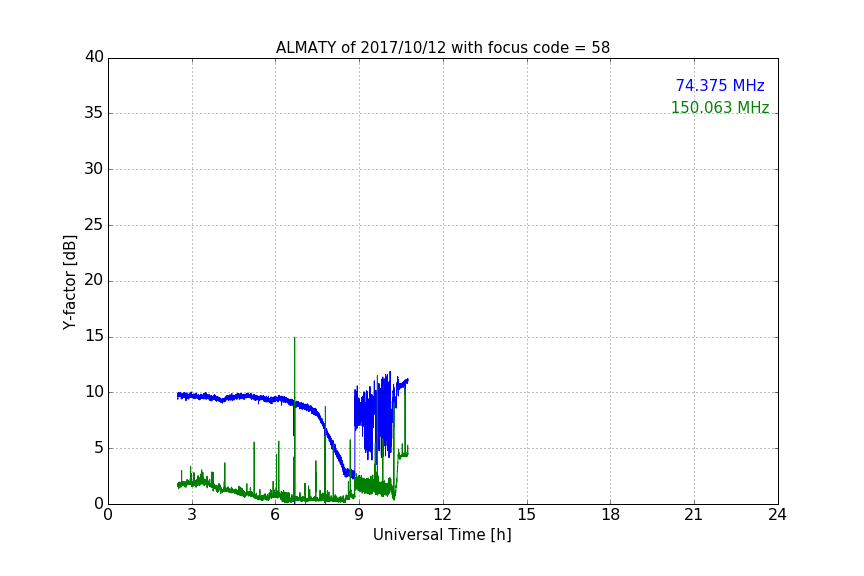Click the y-axis tick label '5'
864x576 pixels.
(x=99, y=448)
